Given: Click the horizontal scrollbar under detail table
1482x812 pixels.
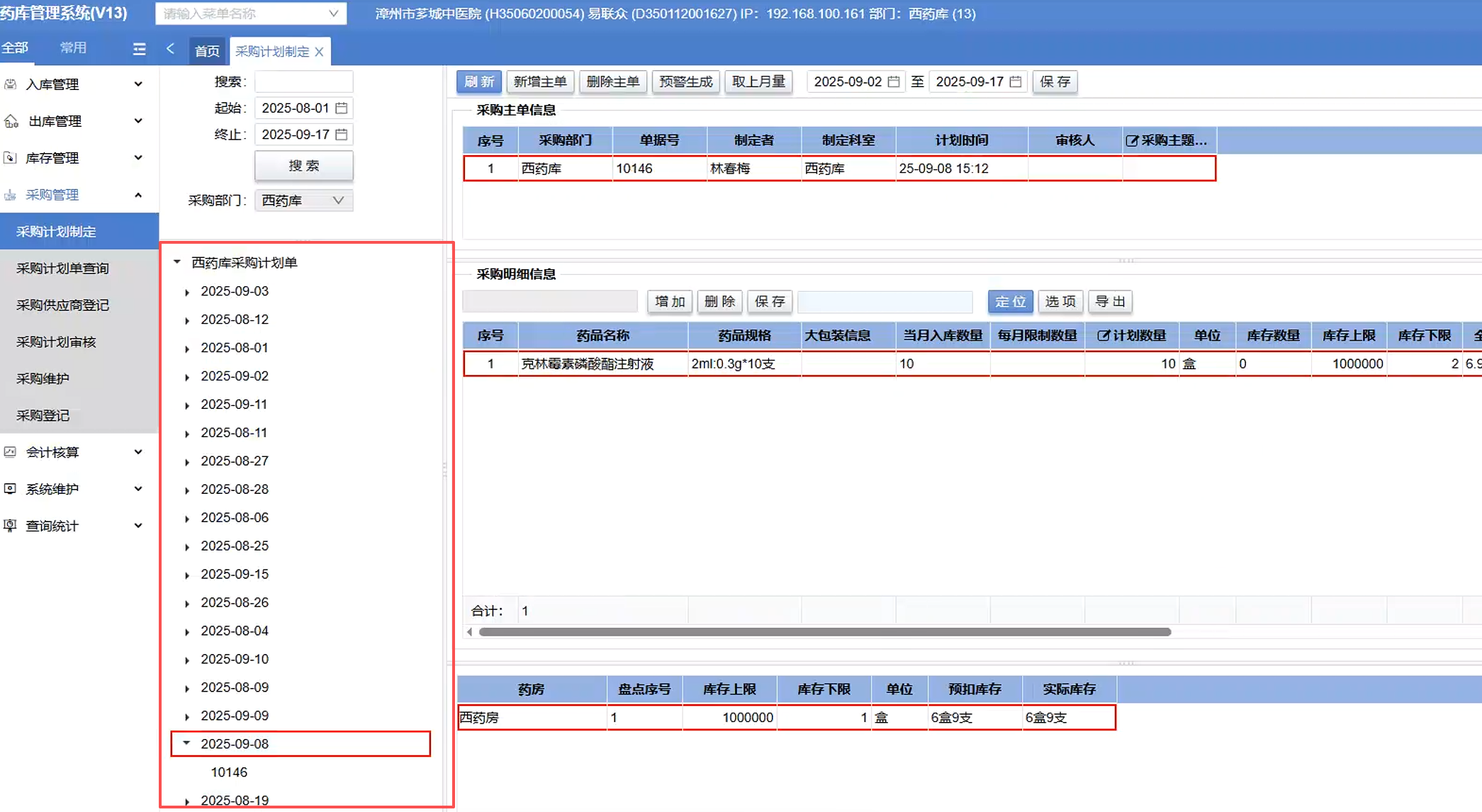Looking at the screenshot, I should click(824, 631).
